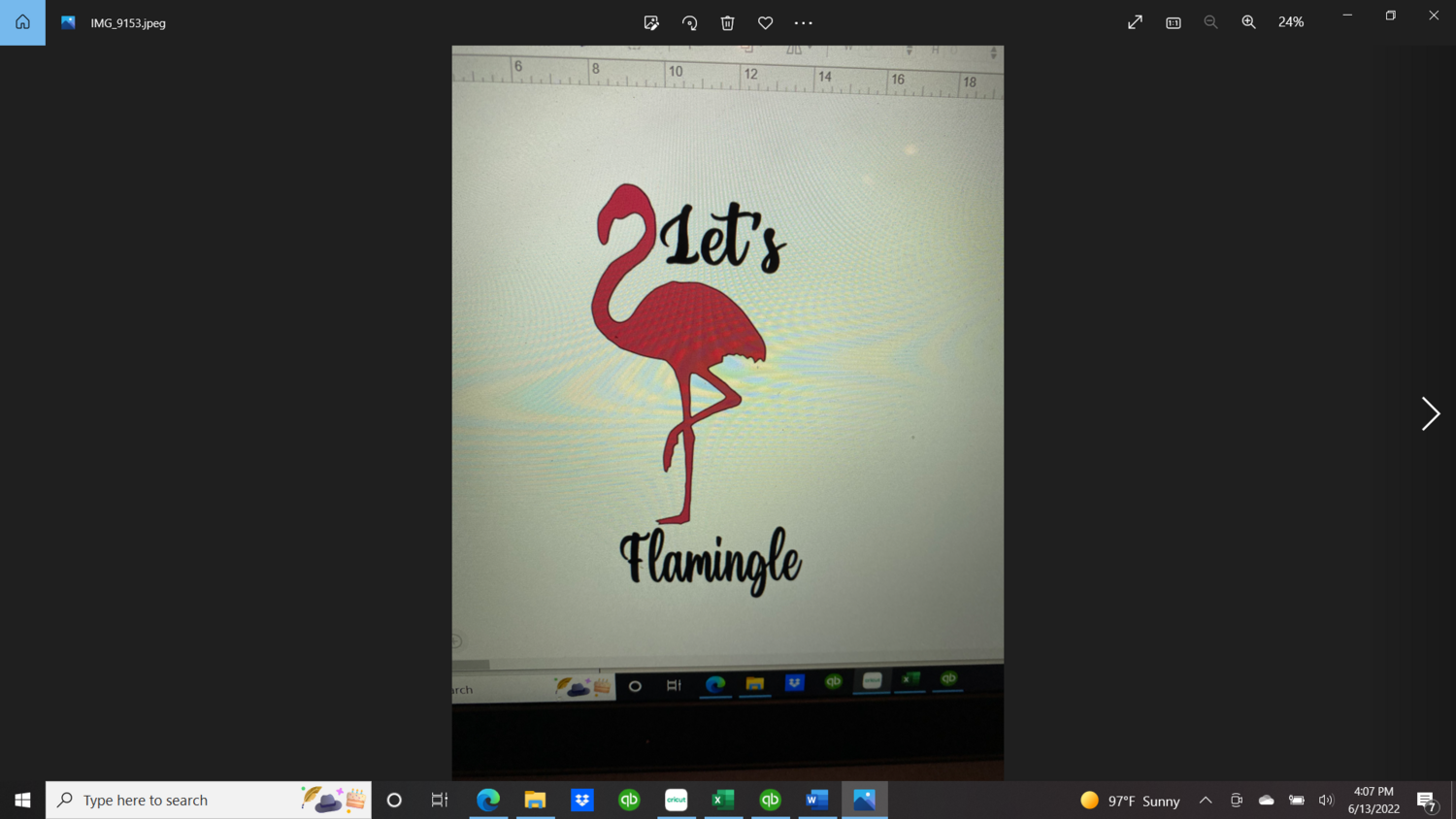
Task: Open Microsoft Word from the taskbar
Action: coord(817,800)
